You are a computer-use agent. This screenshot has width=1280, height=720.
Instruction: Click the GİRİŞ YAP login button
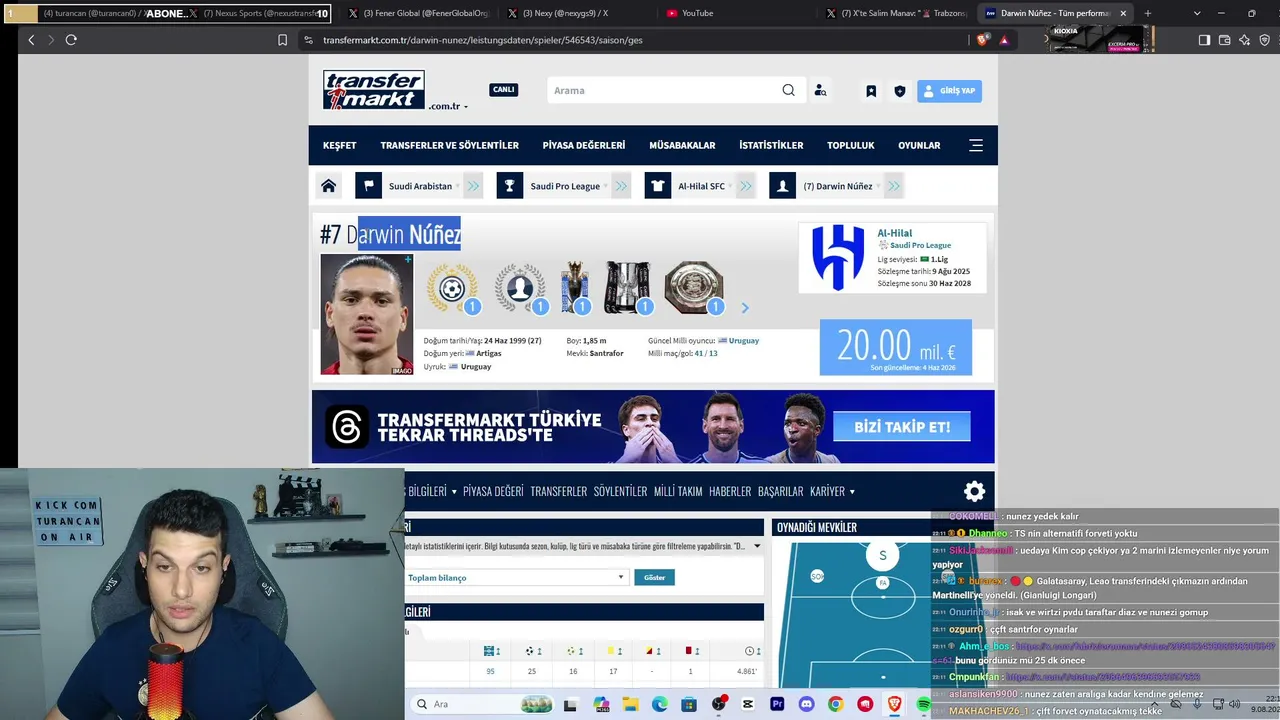click(949, 91)
